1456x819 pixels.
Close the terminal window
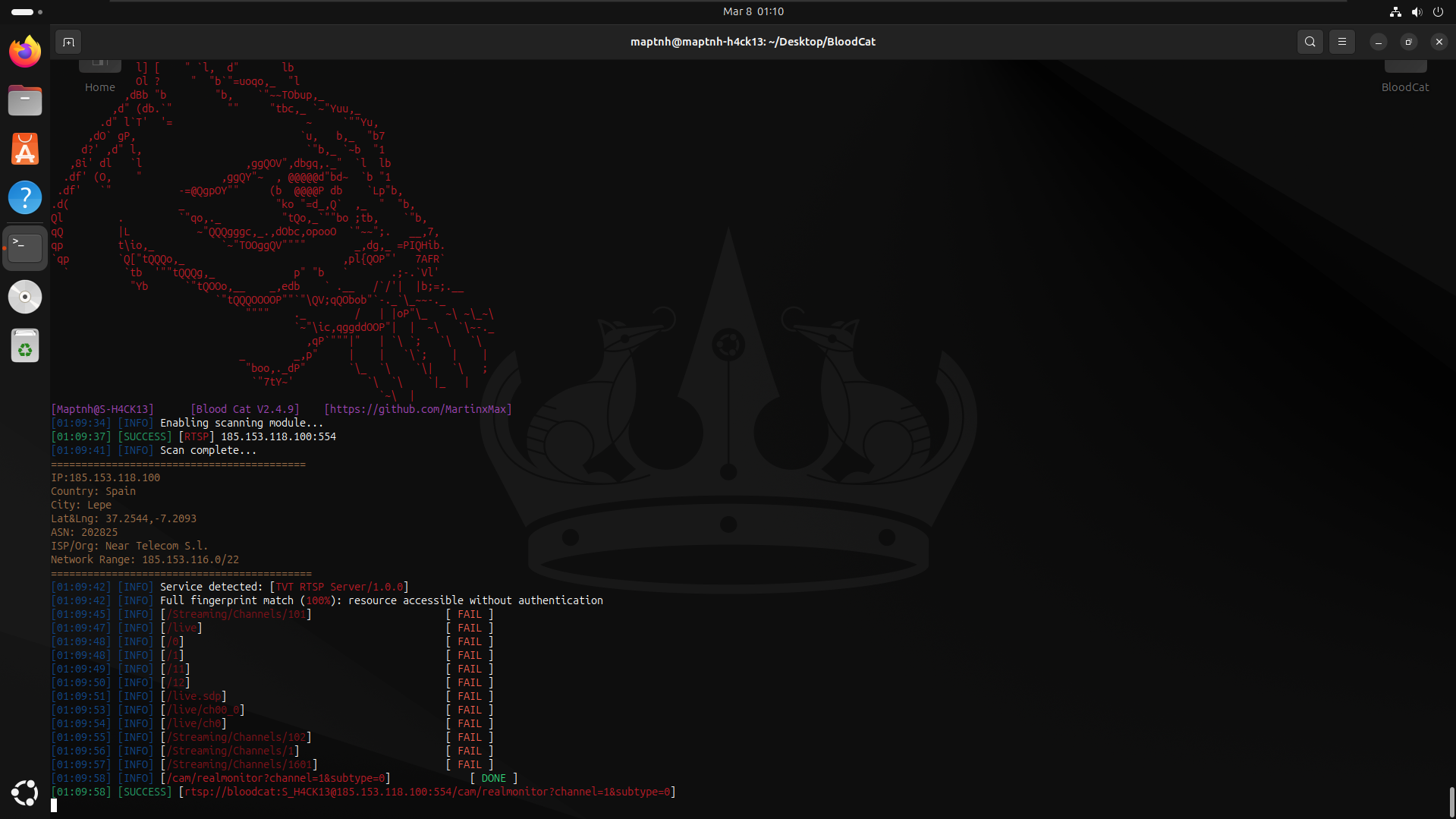[x=1439, y=42]
